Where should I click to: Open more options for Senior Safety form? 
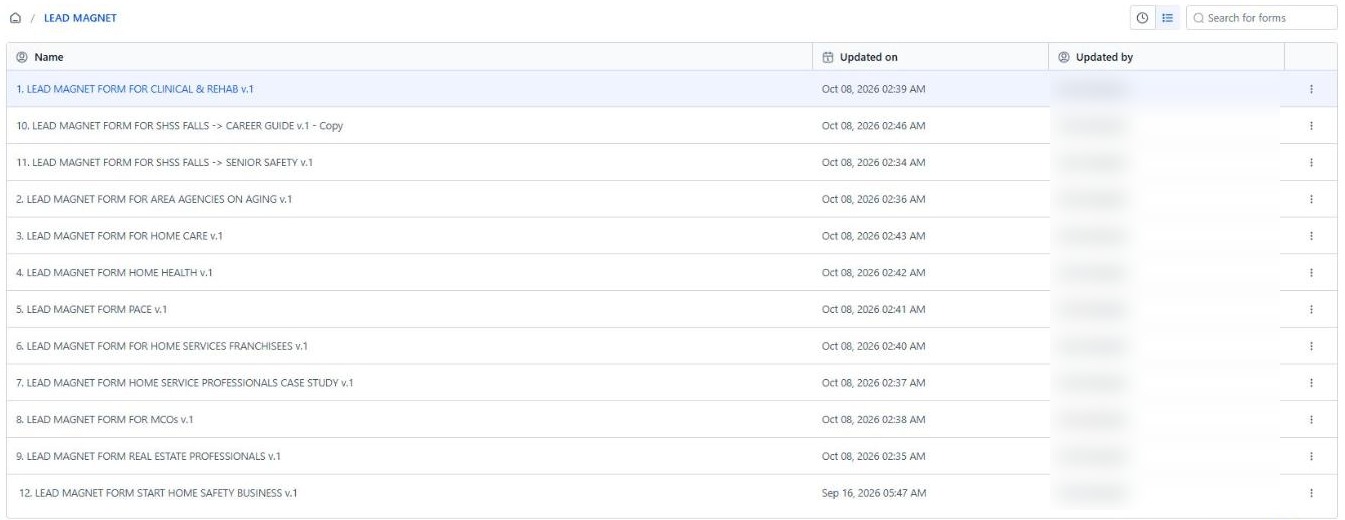(x=1311, y=162)
